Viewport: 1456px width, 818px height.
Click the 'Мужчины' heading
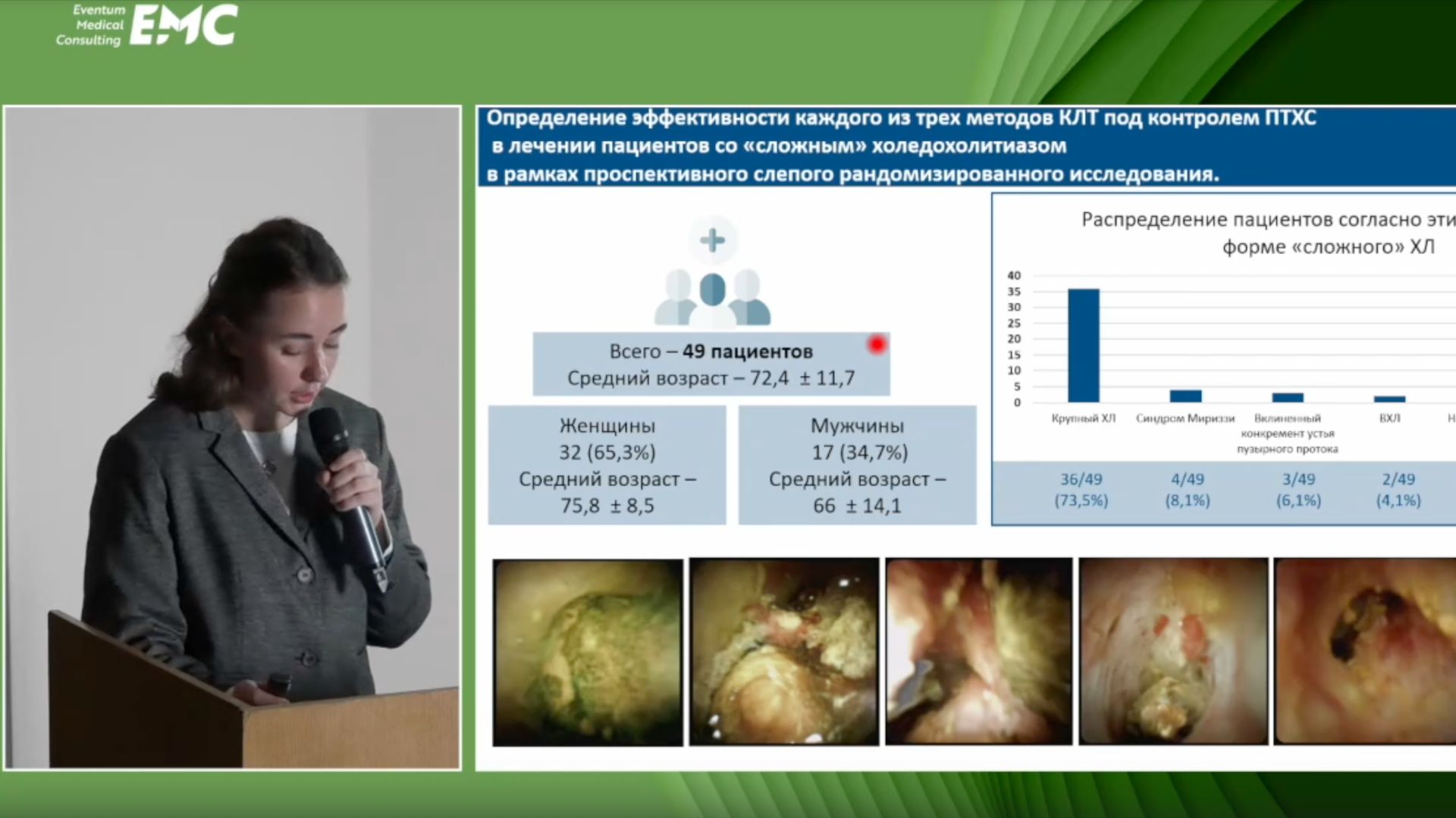[858, 426]
